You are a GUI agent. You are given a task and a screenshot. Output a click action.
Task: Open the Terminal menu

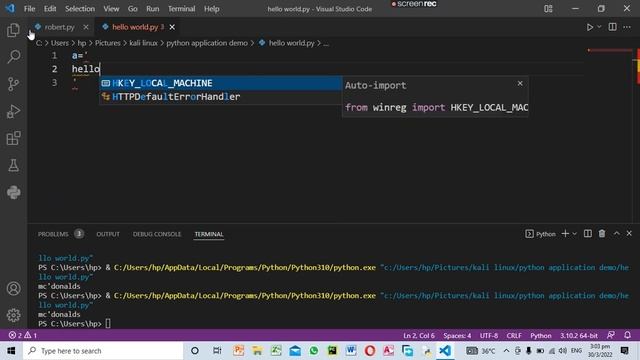[x=182, y=9]
